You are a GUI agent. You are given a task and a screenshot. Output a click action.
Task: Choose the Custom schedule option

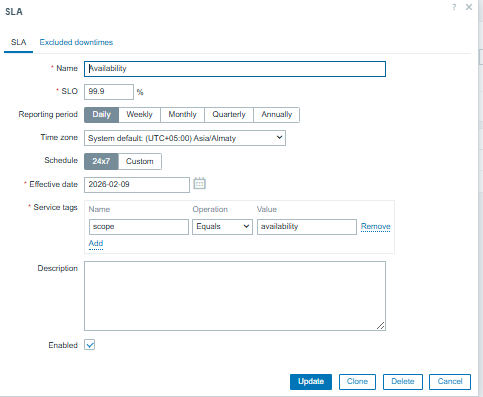pos(140,161)
